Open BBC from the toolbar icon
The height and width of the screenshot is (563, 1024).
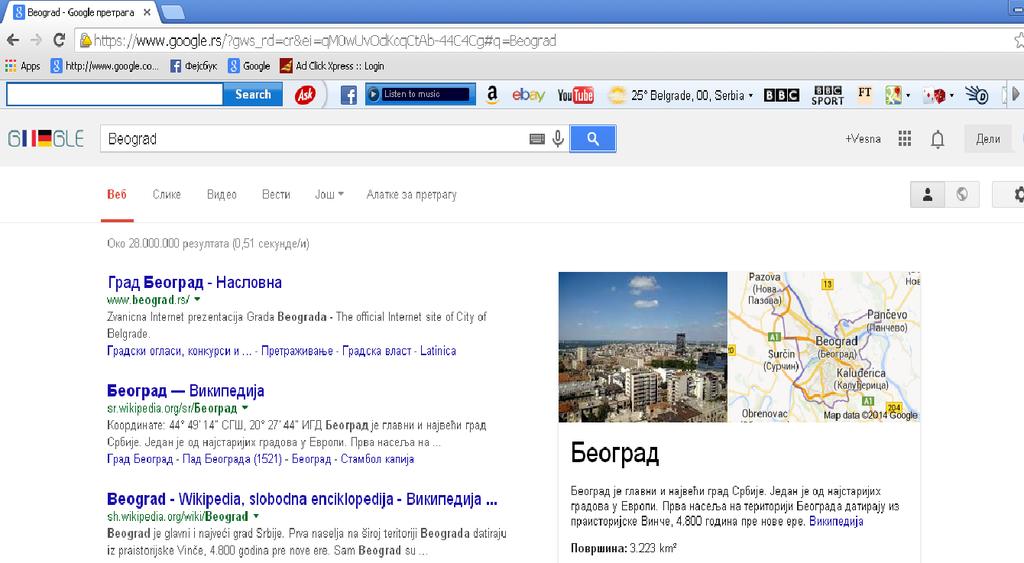(782, 95)
